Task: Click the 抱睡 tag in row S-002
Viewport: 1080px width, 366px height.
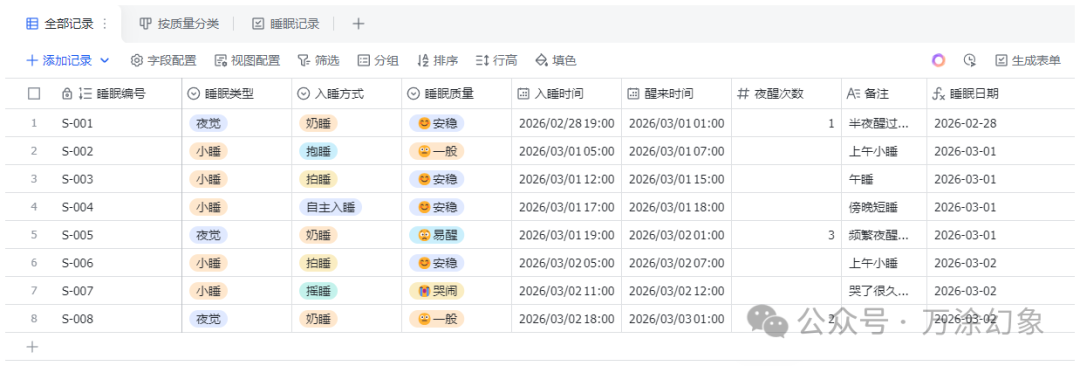Action: pyautogui.click(x=318, y=151)
